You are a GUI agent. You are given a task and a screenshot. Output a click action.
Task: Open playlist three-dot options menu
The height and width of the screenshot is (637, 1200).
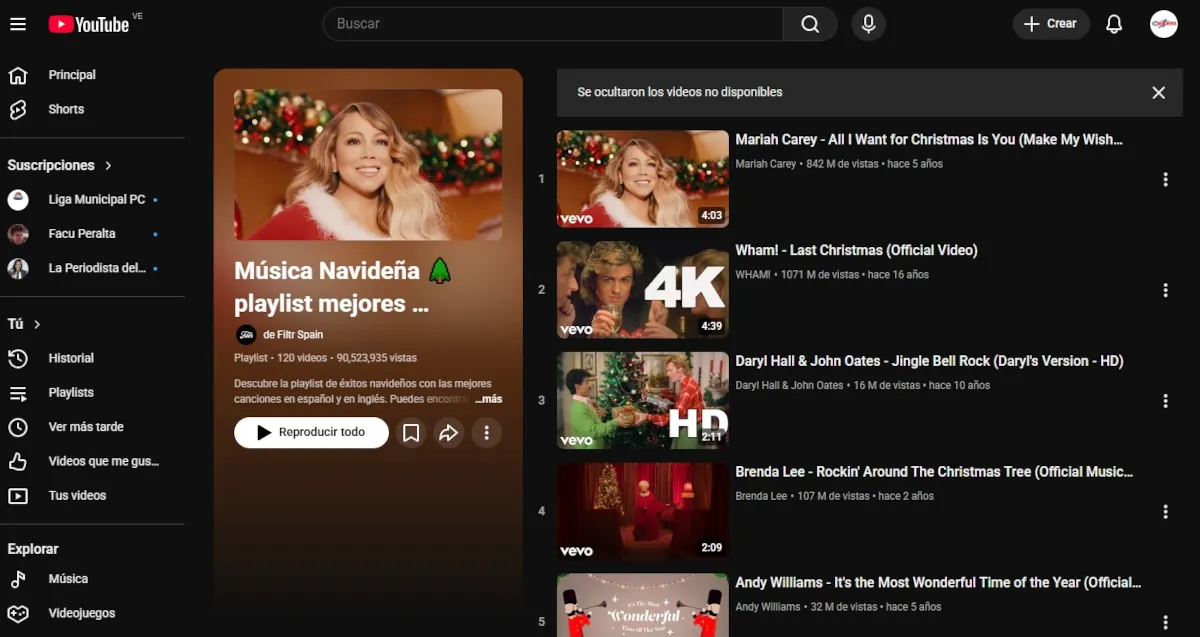(x=486, y=433)
